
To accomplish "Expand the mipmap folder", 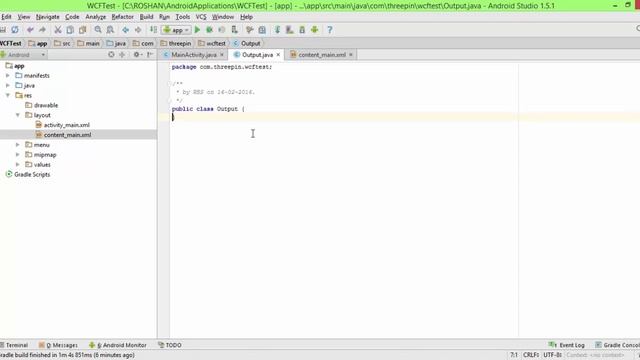I will [18, 155].
